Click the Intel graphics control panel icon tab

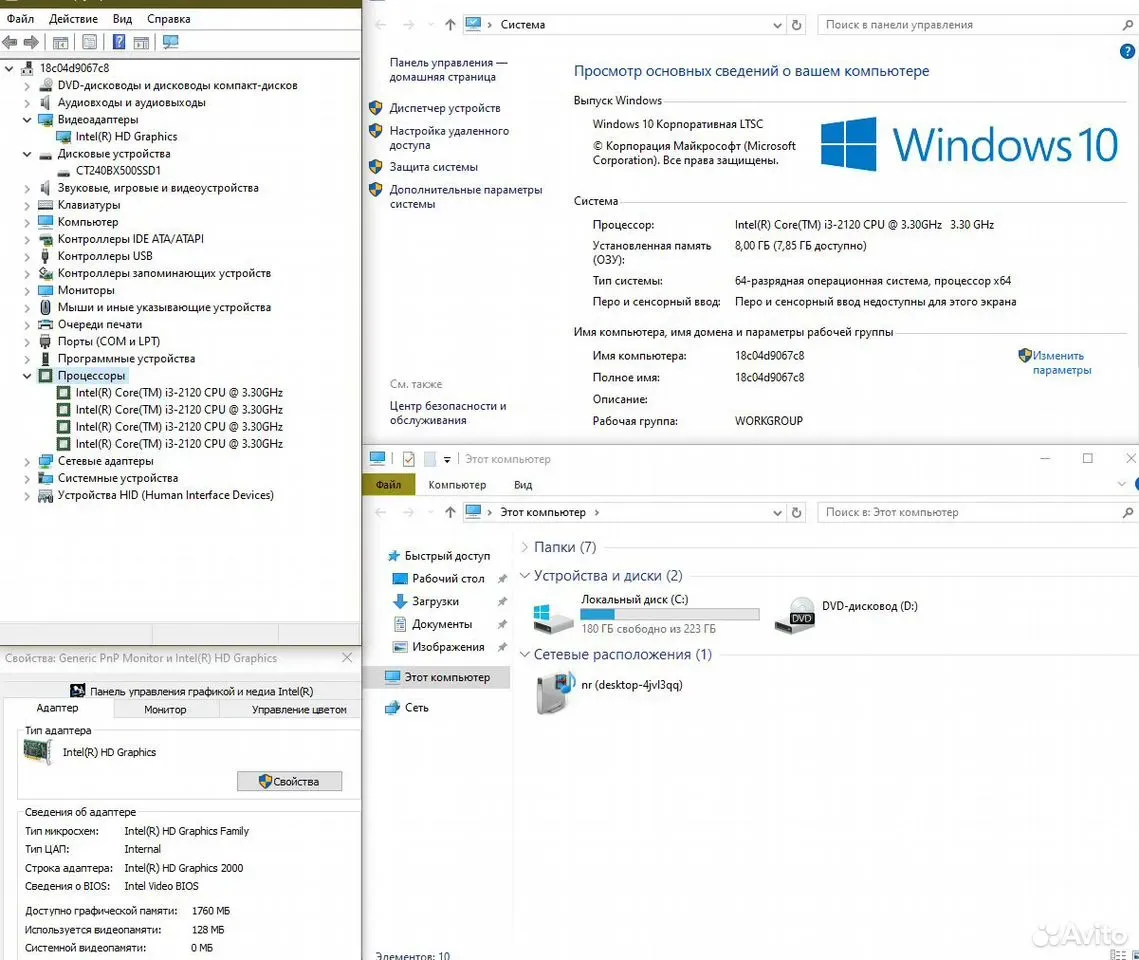190,691
